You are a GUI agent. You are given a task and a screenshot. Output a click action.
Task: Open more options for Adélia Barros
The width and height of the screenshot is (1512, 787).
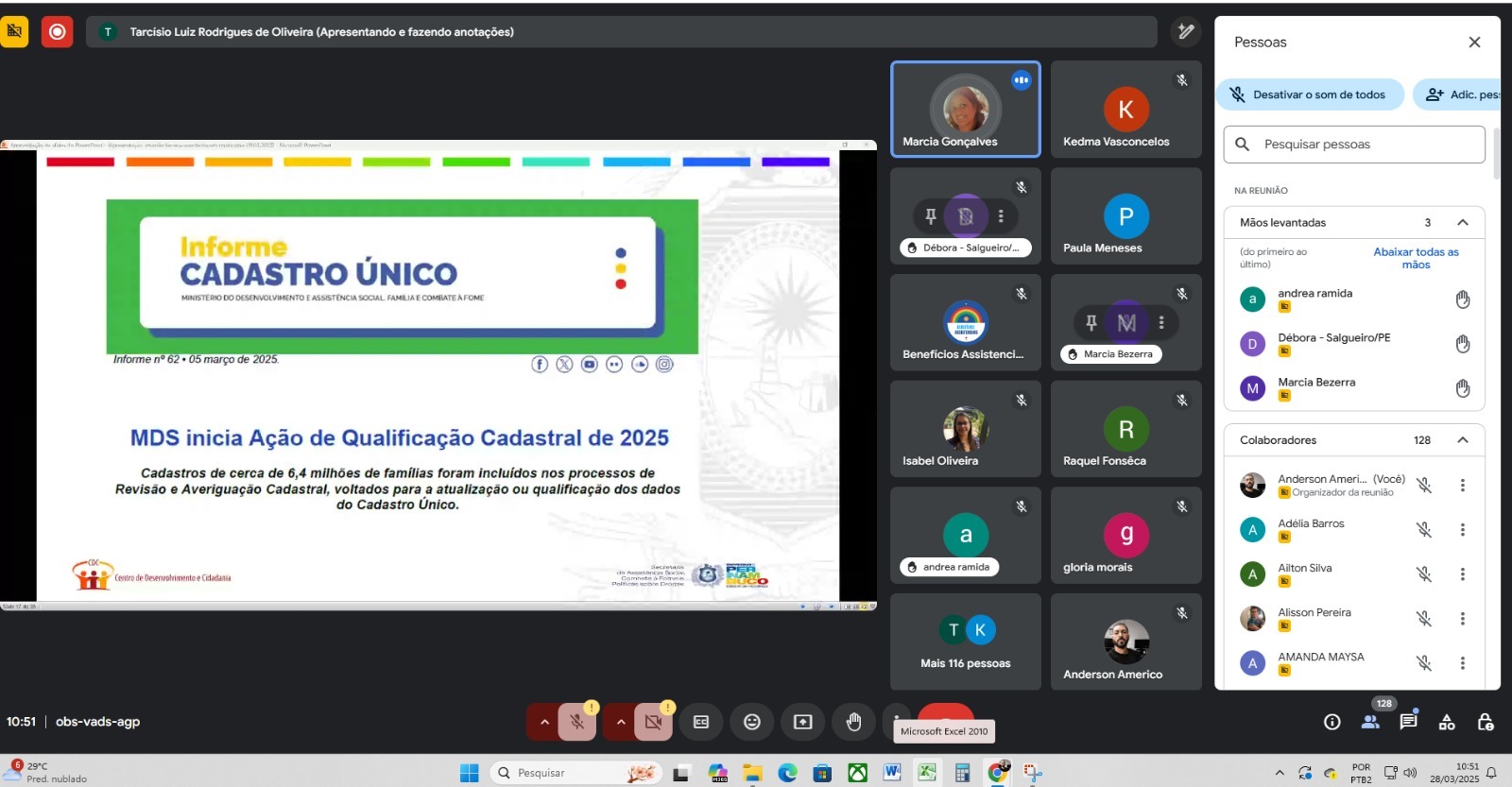coord(1462,530)
